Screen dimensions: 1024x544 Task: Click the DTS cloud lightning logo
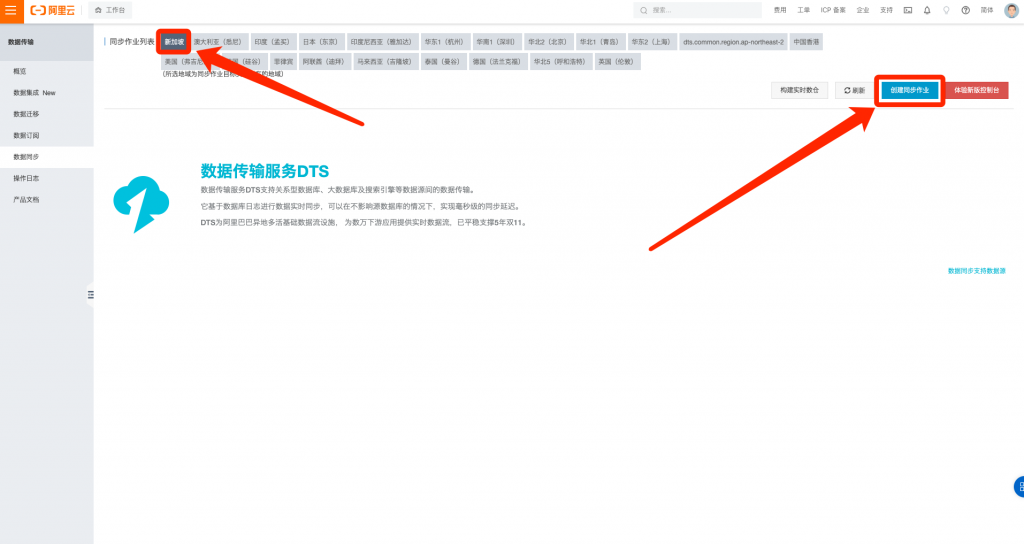coord(141,204)
